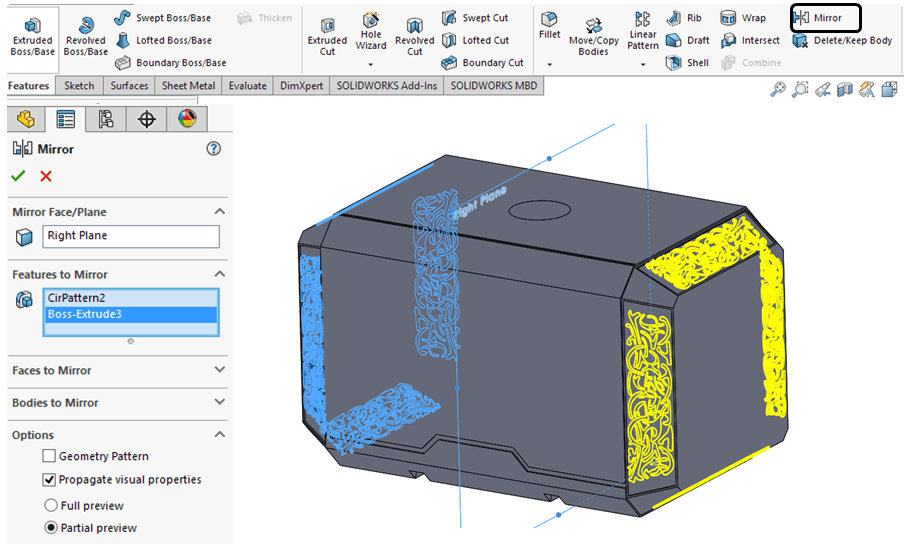Click the Fillet tool icon
904x544 pixels.
click(x=549, y=24)
